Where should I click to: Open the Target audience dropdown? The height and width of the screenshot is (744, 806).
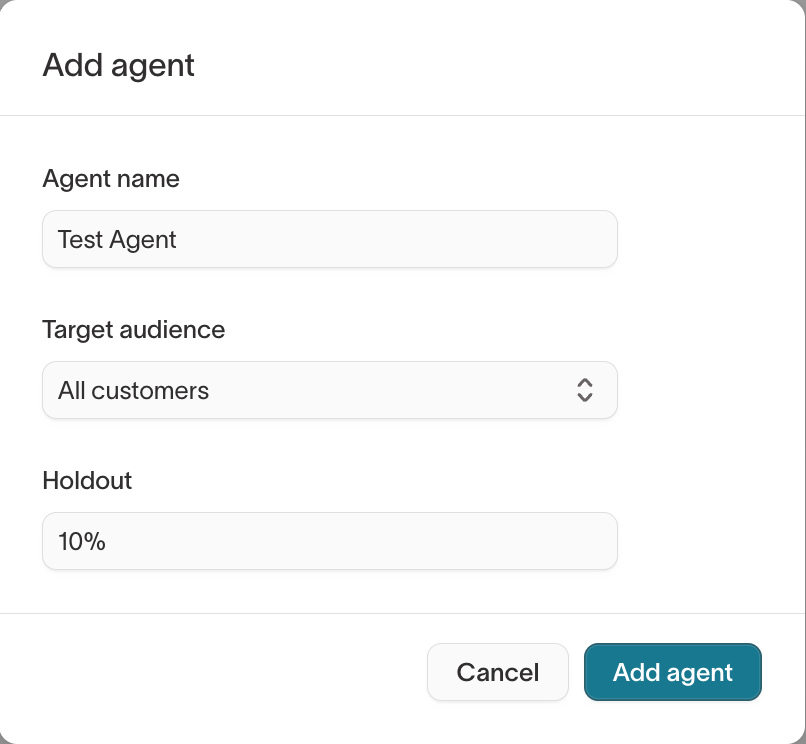[x=329, y=390]
